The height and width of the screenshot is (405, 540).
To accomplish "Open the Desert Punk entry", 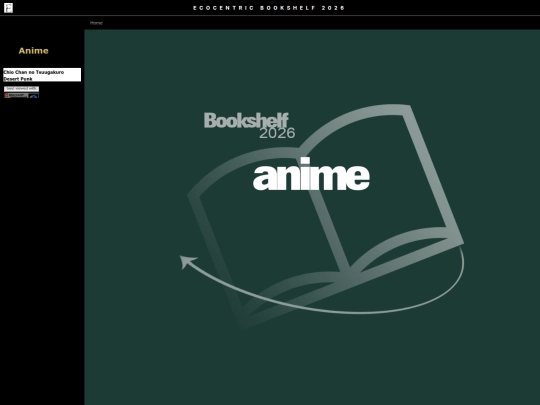I will pos(18,79).
